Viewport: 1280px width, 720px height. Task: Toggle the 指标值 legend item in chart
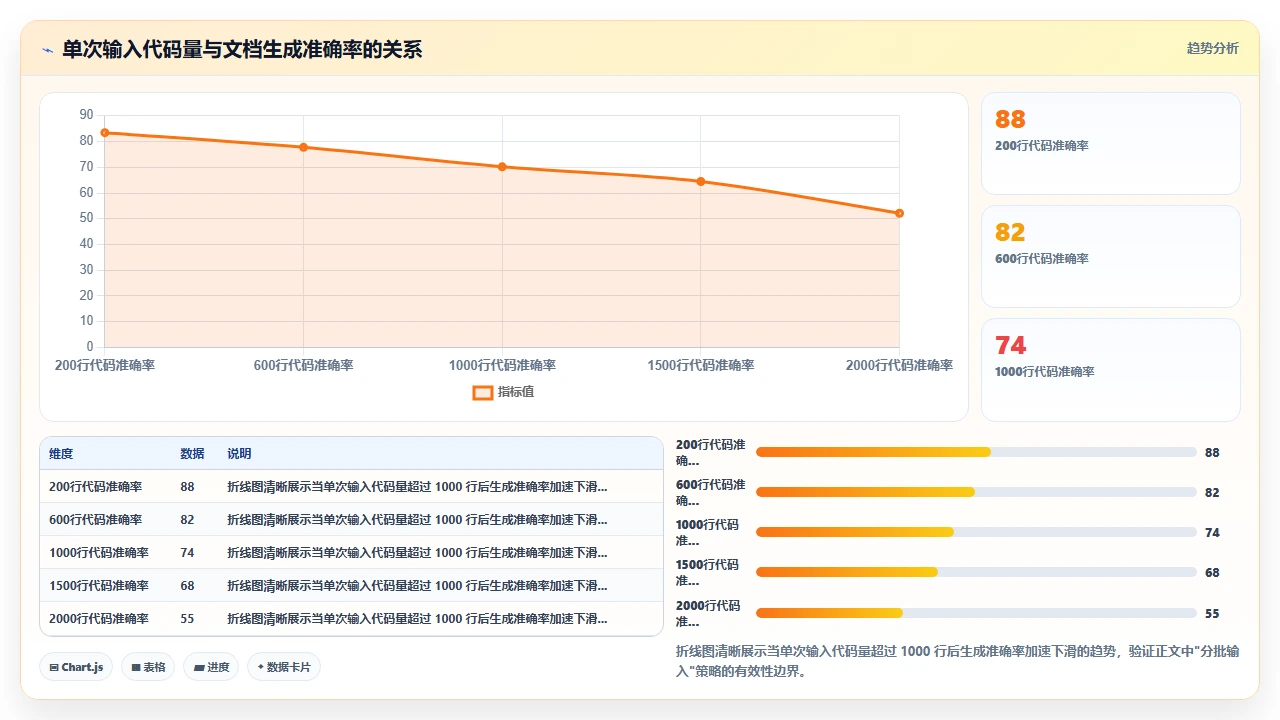tap(503, 392)
